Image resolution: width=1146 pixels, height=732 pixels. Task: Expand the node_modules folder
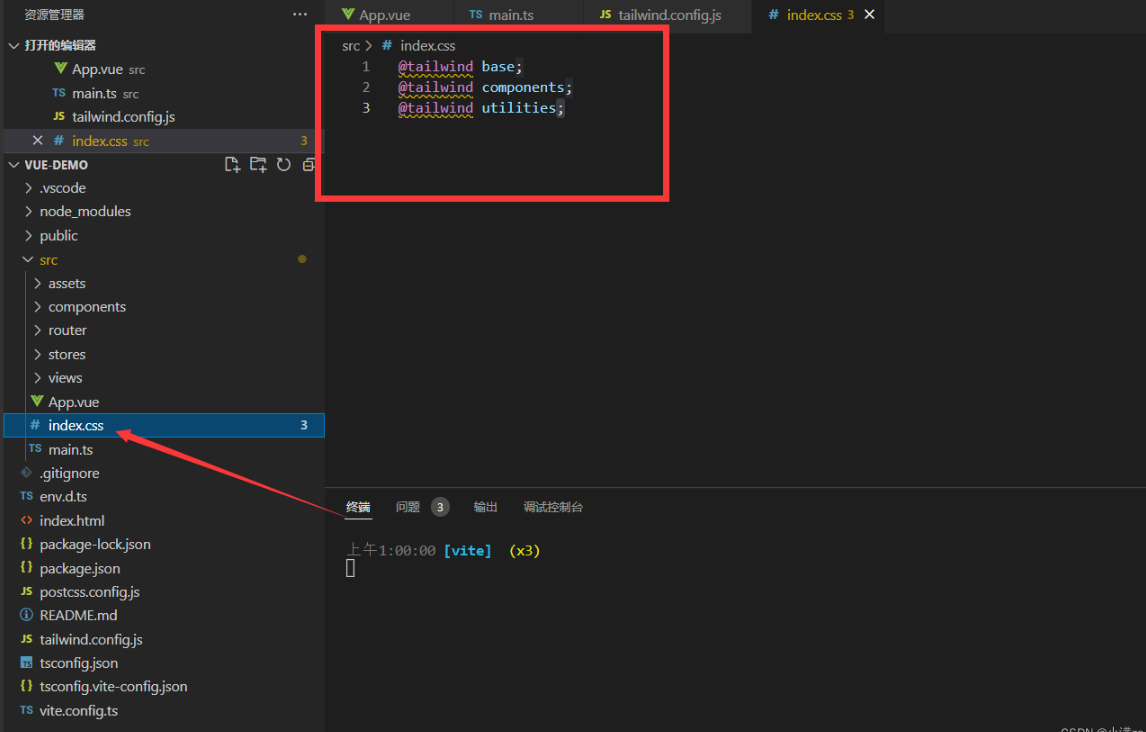tap(84, 212)
